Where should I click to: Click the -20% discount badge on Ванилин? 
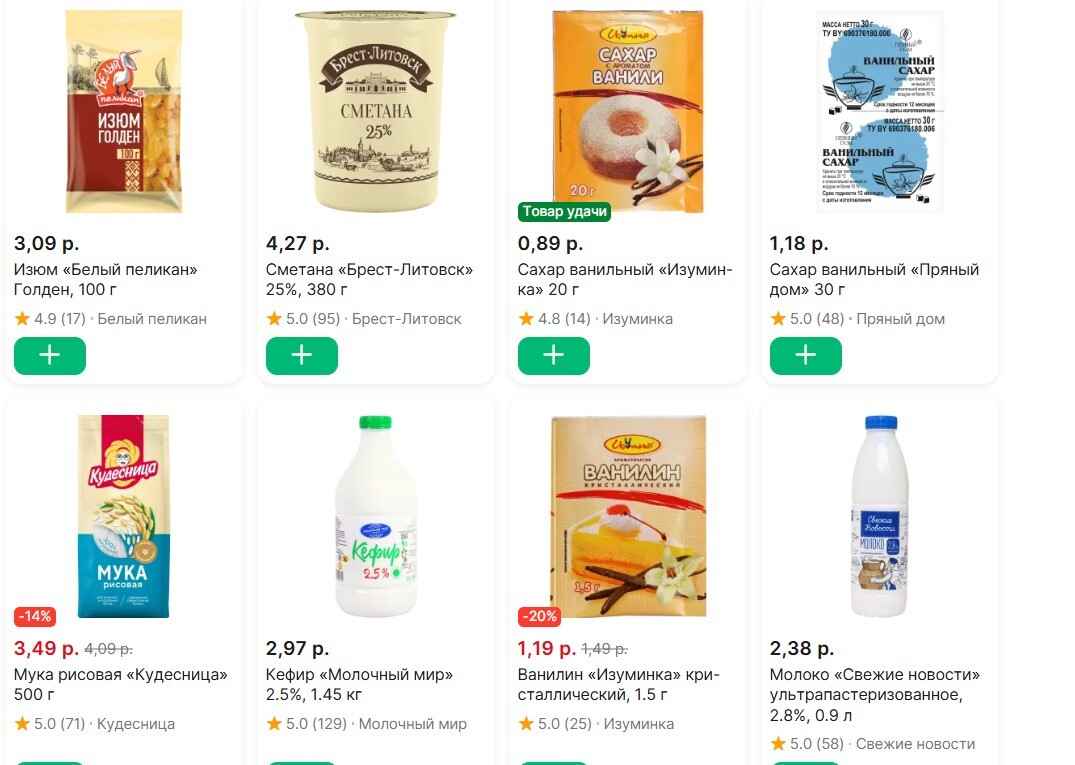coord(539,616)
